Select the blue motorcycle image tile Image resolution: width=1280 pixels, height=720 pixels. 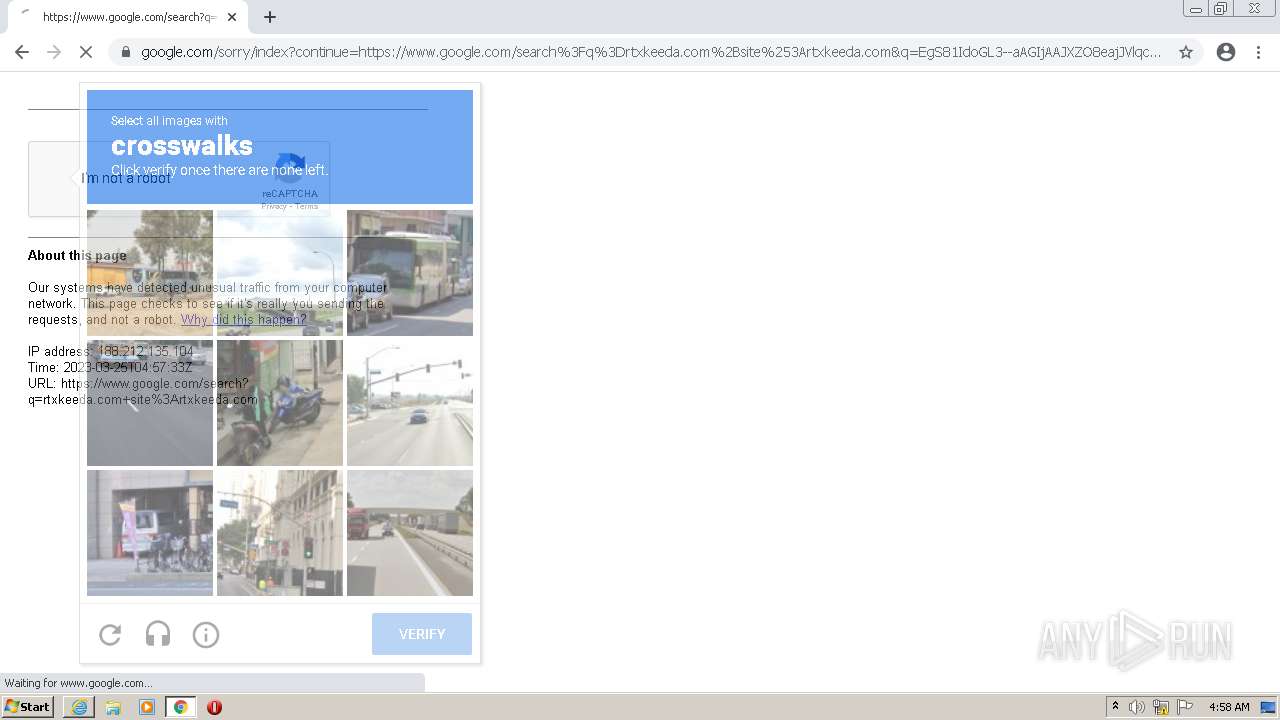[x=280, y=403]
